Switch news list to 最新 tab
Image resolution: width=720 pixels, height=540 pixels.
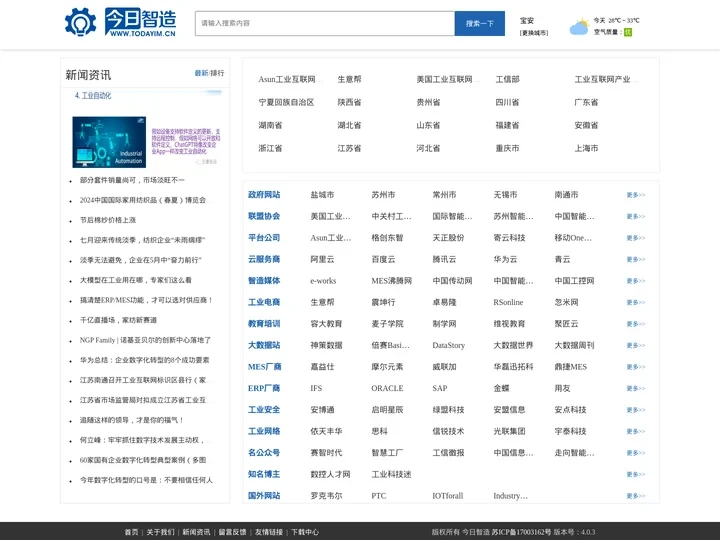click(201, 73)
